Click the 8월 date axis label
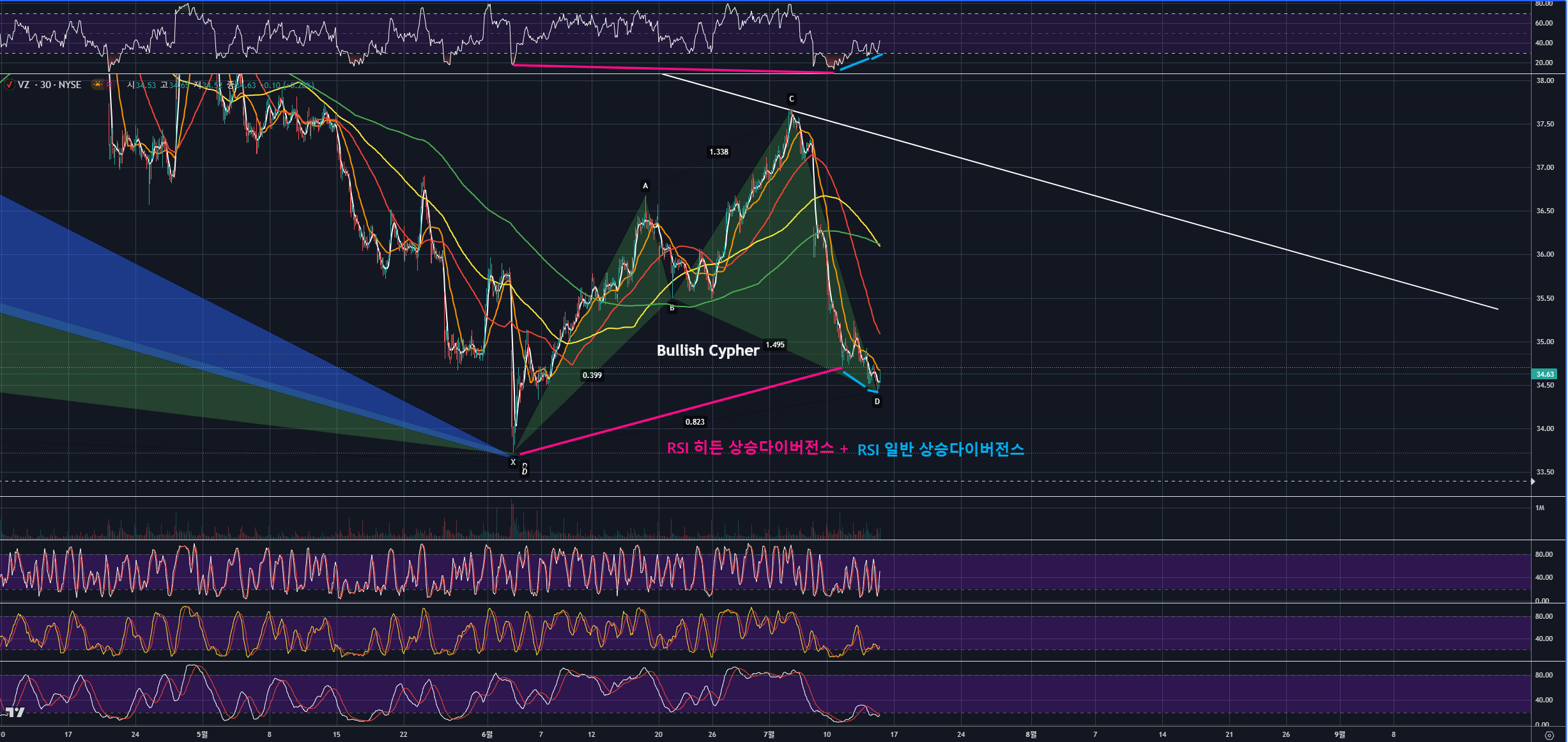The height and width of the screenshot is (742, 1568). coord(1031,734)
